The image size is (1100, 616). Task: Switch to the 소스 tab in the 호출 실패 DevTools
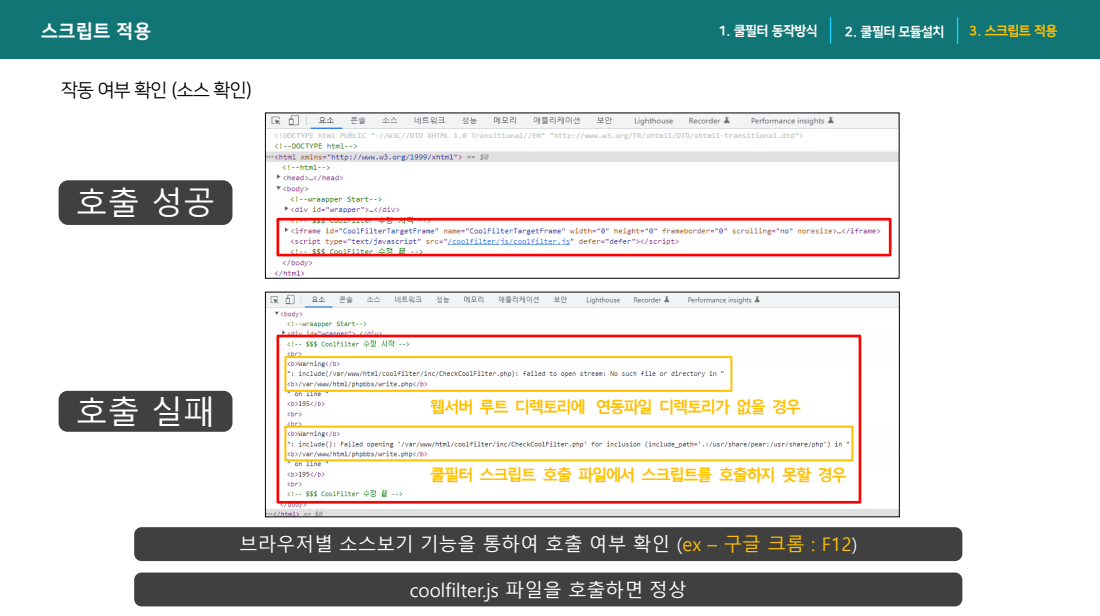[373, 300]
